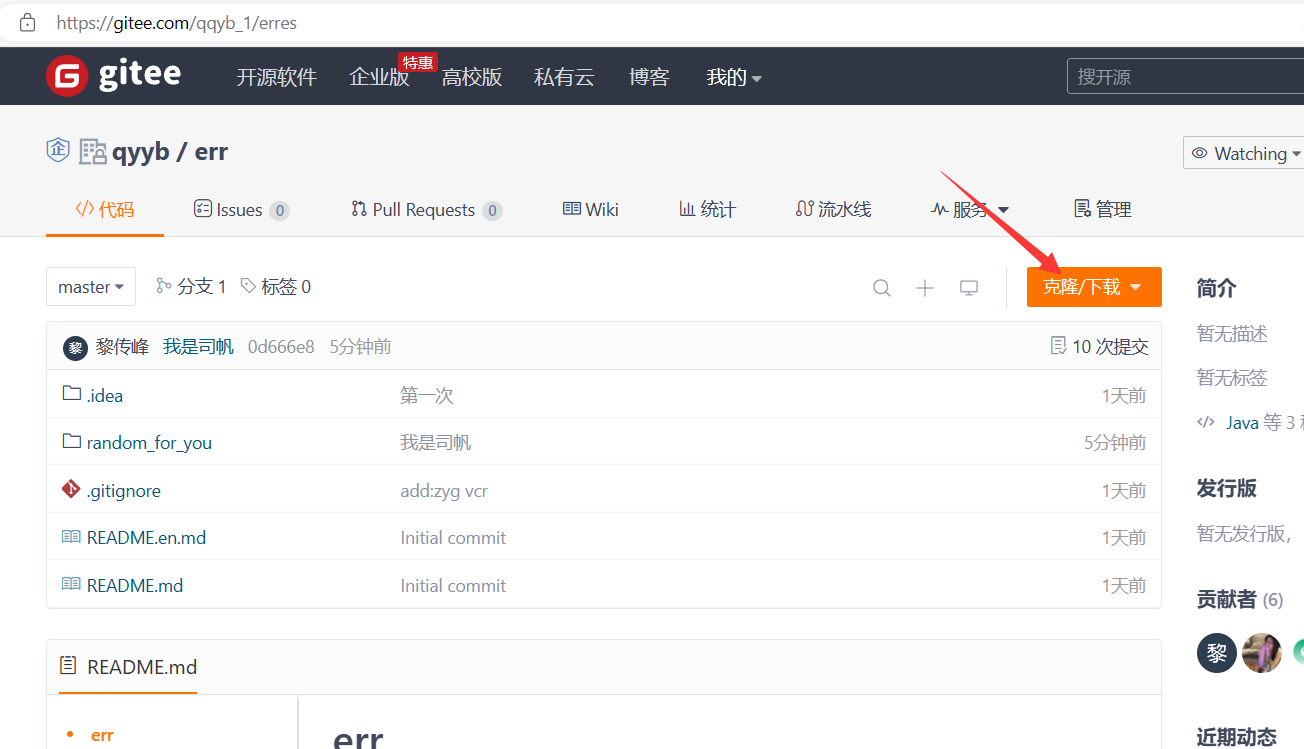Click the README.md panel header icon
Image resolution: width=1304 pixels, height=749 pixels.
[x=68, y=666]
